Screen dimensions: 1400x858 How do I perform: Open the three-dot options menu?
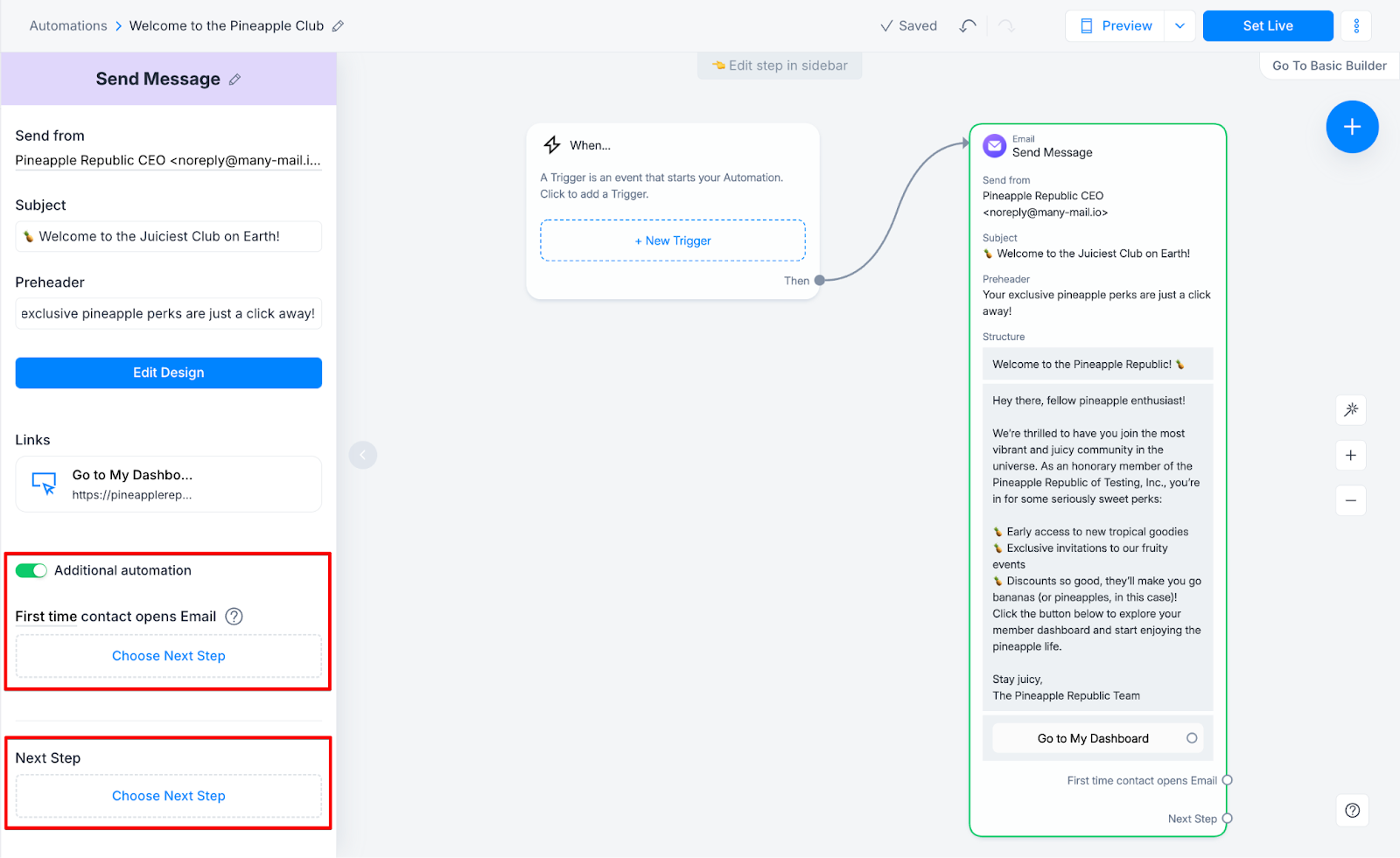[1355, 25]
